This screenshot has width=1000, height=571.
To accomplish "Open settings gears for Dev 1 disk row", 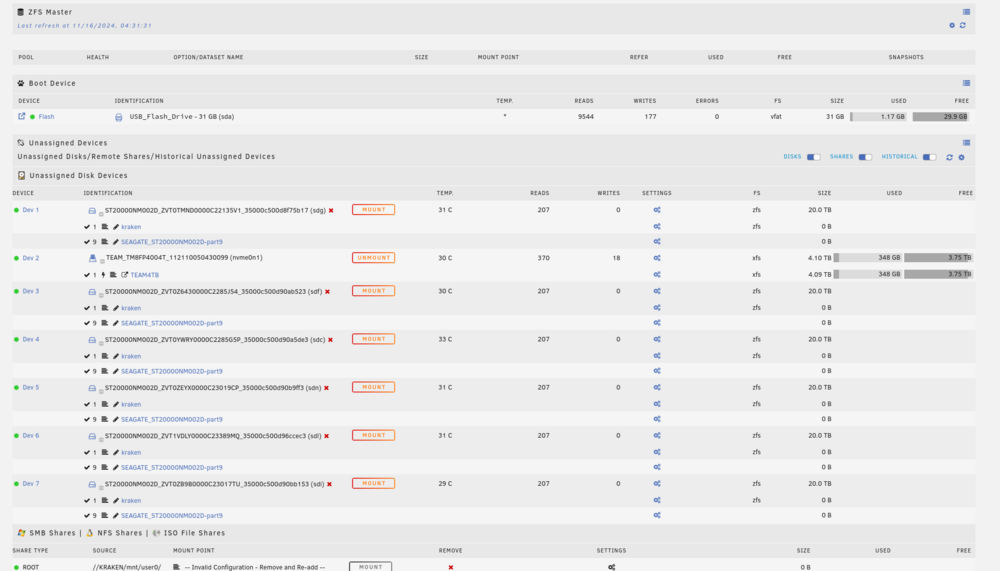I will (657, 210).
